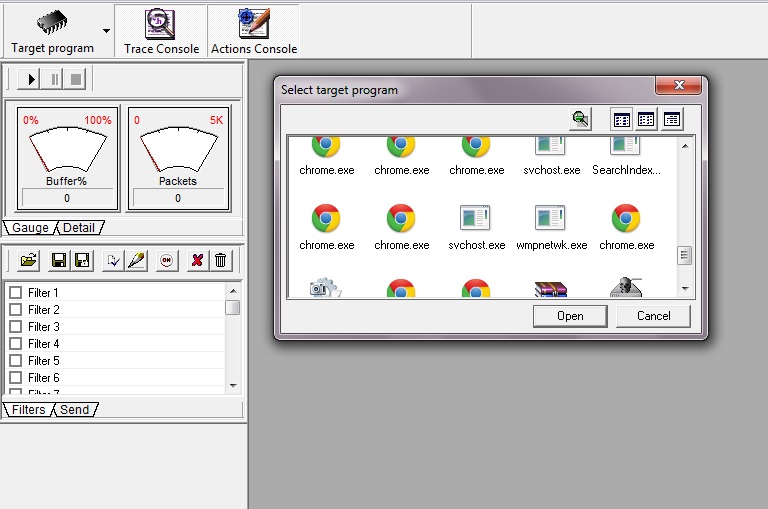Check the Filter 4 checkbox
Image resolution: width=768 pixels, height=509 pixels.
click(x=16, y=343)
